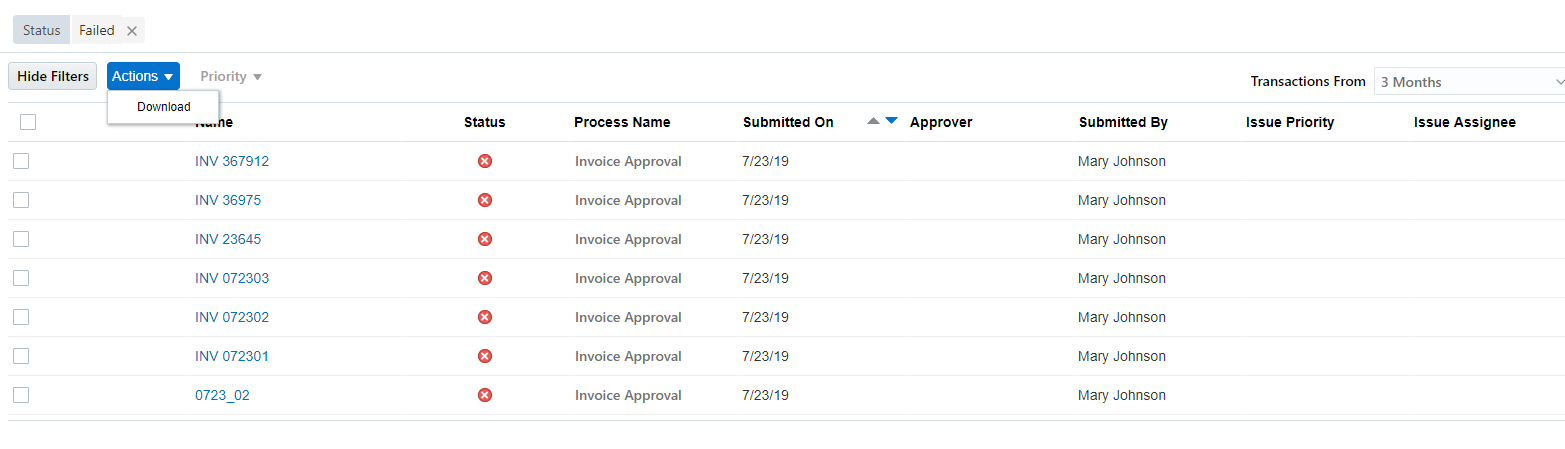
Task: Expand the Priority dropdown
Action: pos(231,76)
